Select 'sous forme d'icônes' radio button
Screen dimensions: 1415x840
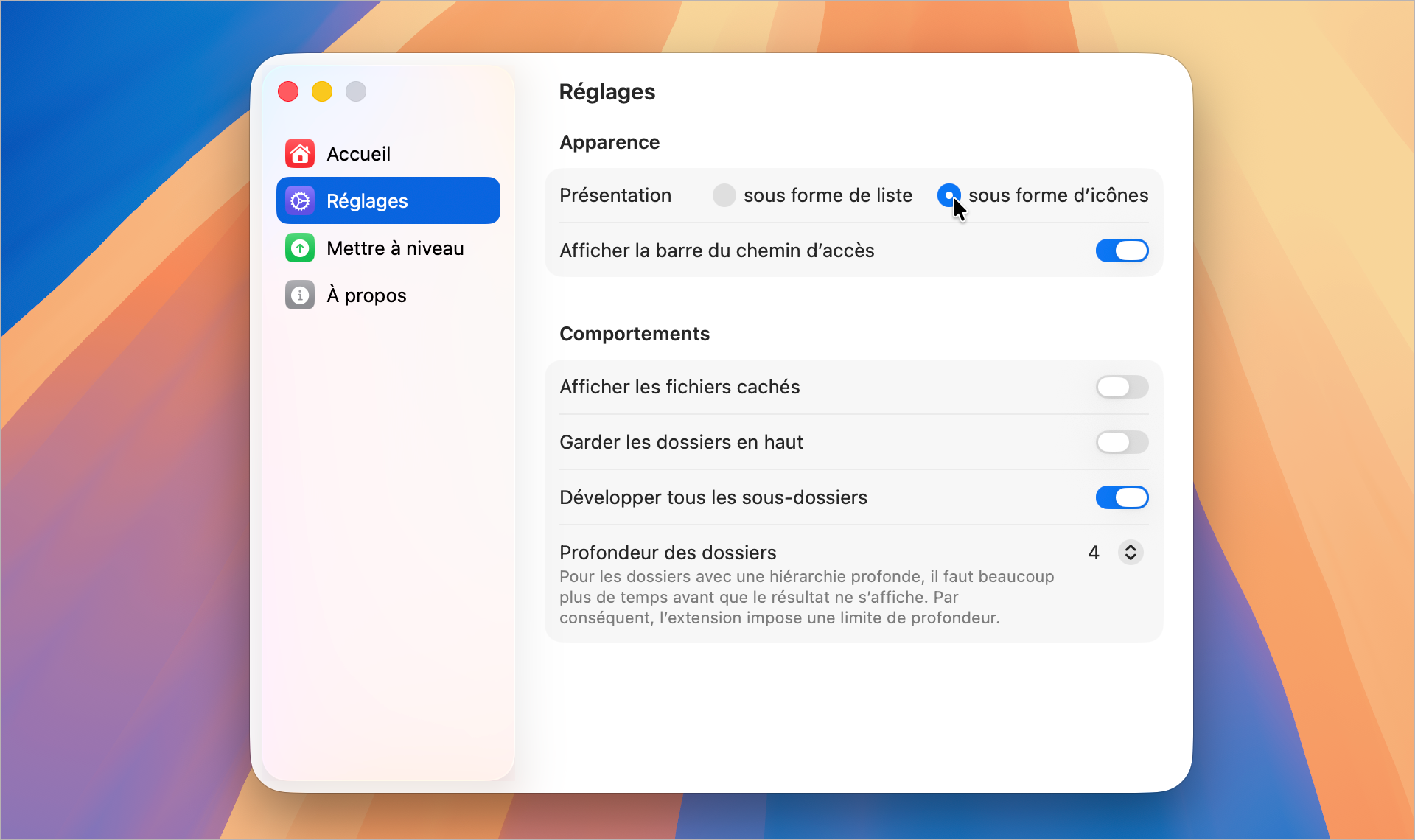tap(948, 195)
